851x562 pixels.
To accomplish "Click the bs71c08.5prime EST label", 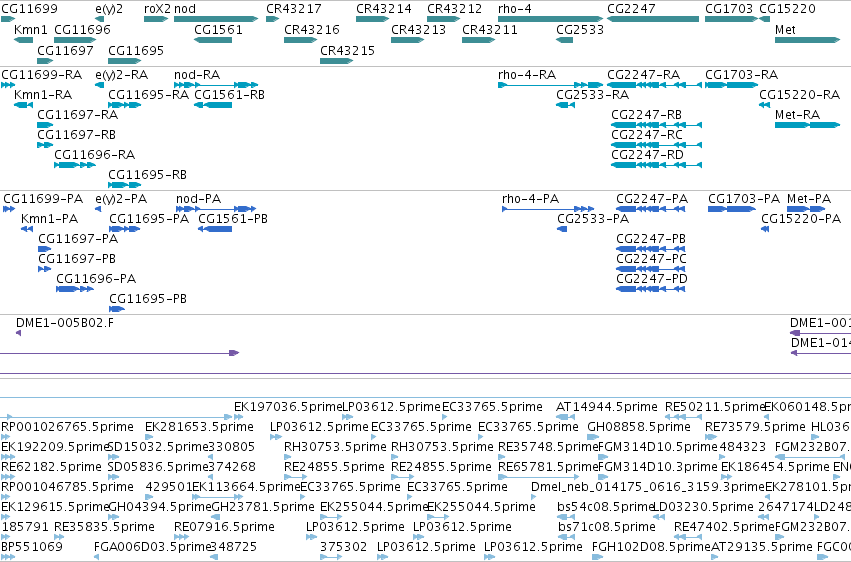I will (x=607, y=527).
